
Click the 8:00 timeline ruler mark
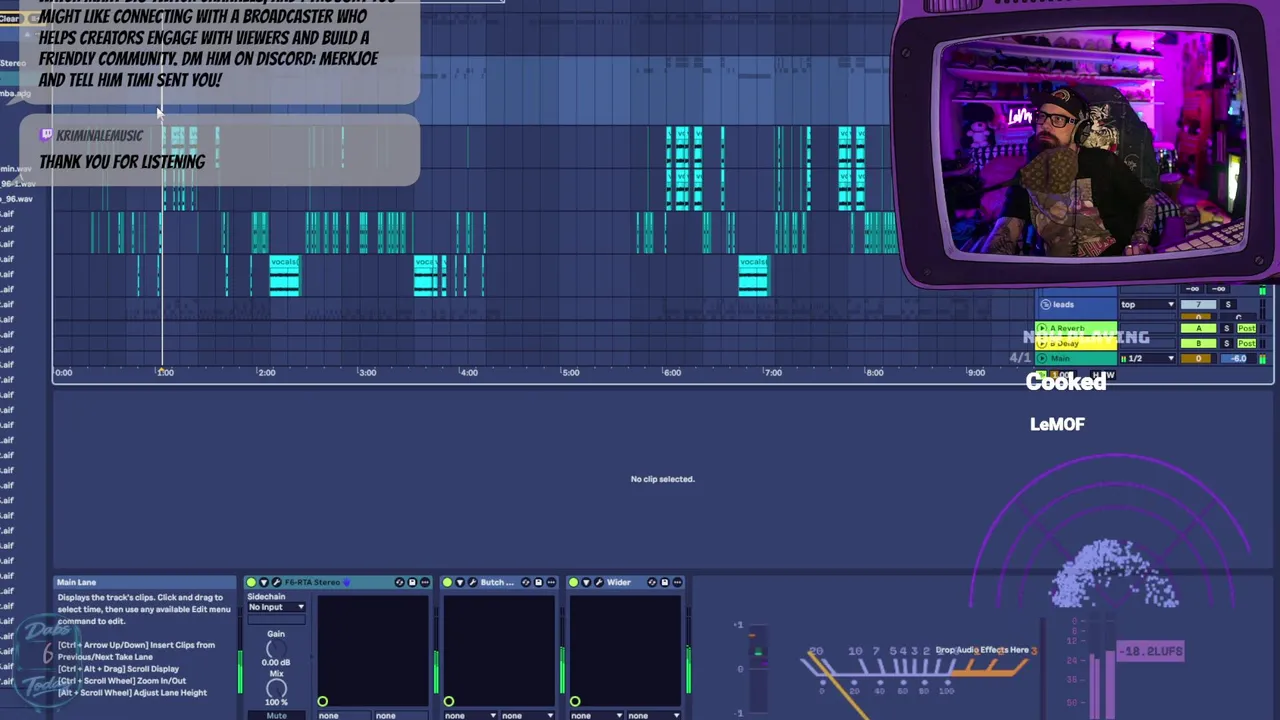(875, 372)
